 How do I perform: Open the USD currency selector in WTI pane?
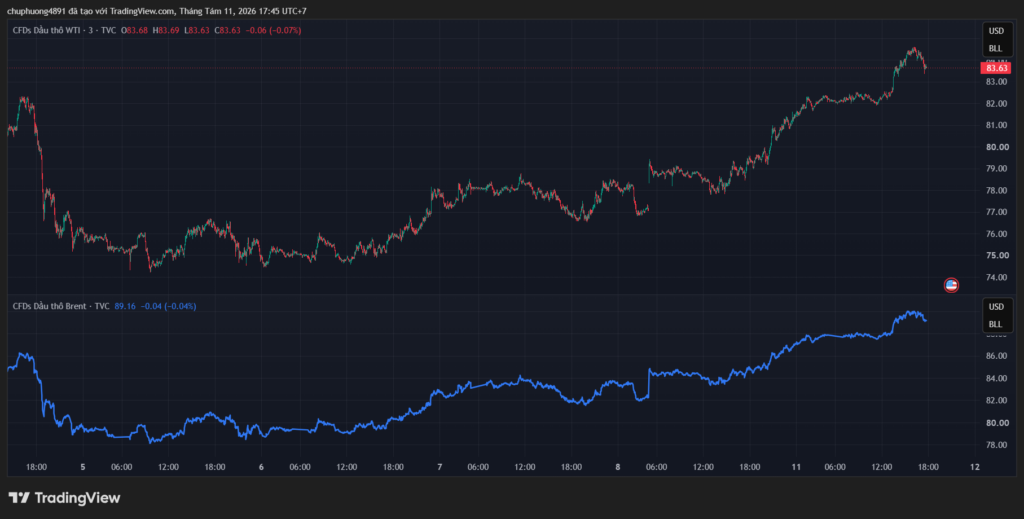(995, 31)
